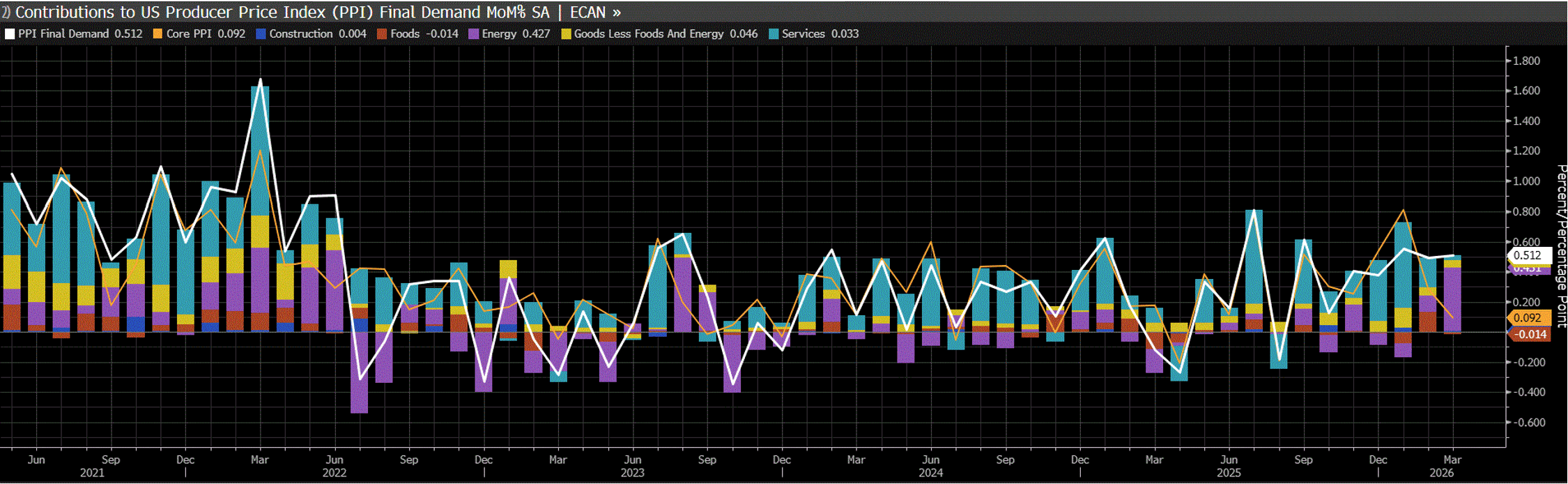Click the orange 0.092 axis value tag
This screenshot has height=484, width=1568.
(x=1528, y=318)
